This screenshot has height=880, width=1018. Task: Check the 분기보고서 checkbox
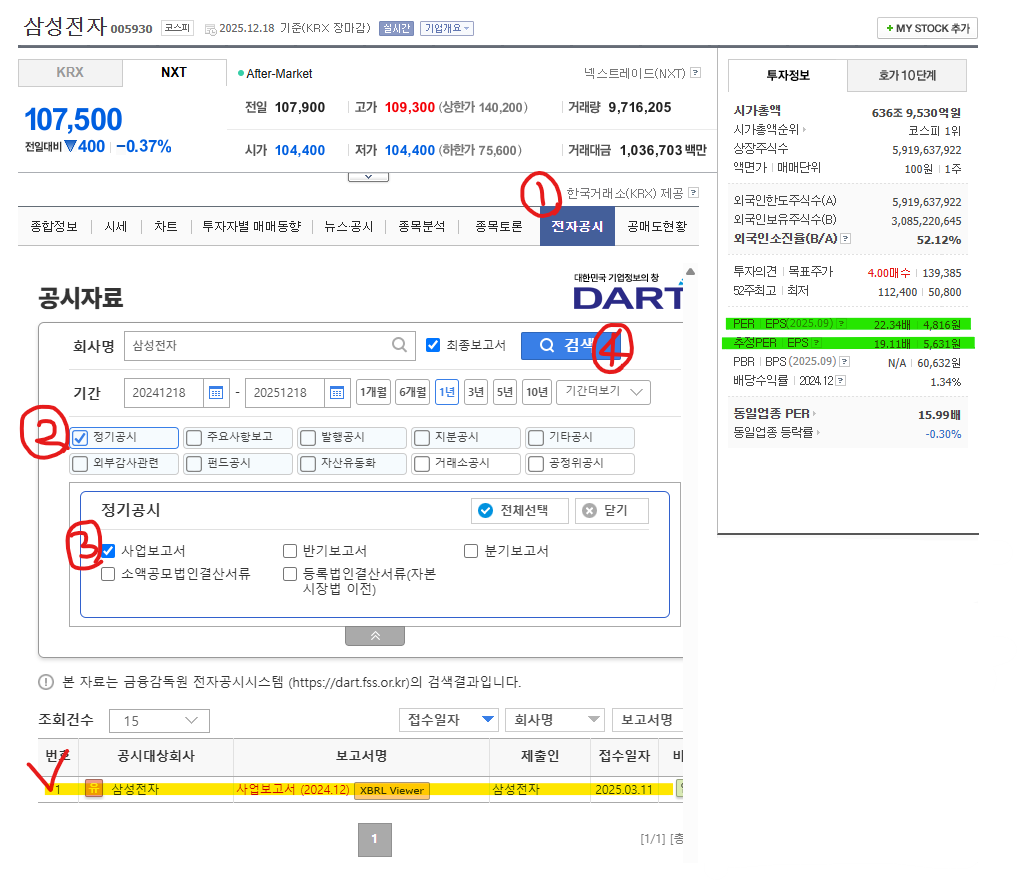click(471, 551)
